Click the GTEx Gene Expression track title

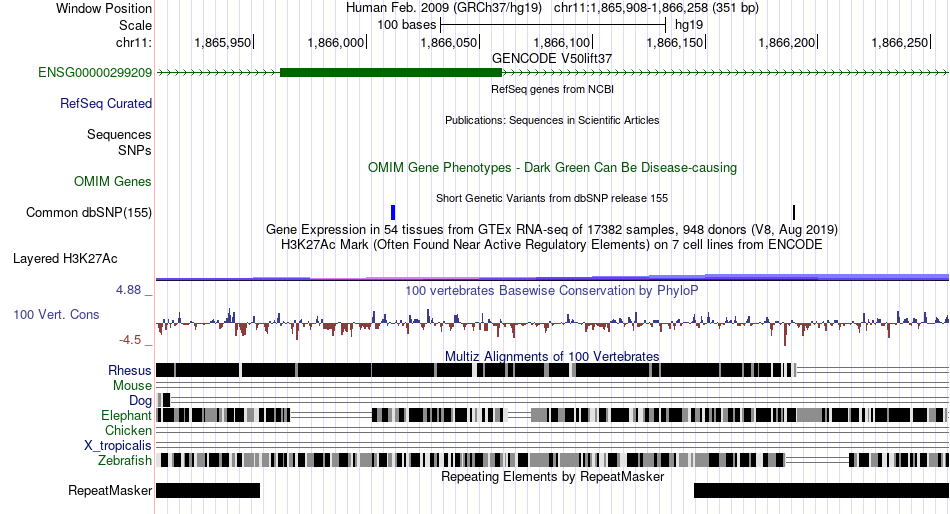[x=552, y=230]
